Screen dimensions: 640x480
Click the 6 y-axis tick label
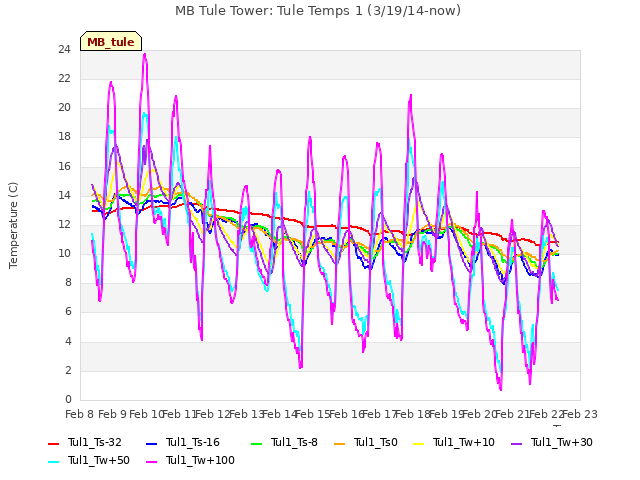point(68,312)
